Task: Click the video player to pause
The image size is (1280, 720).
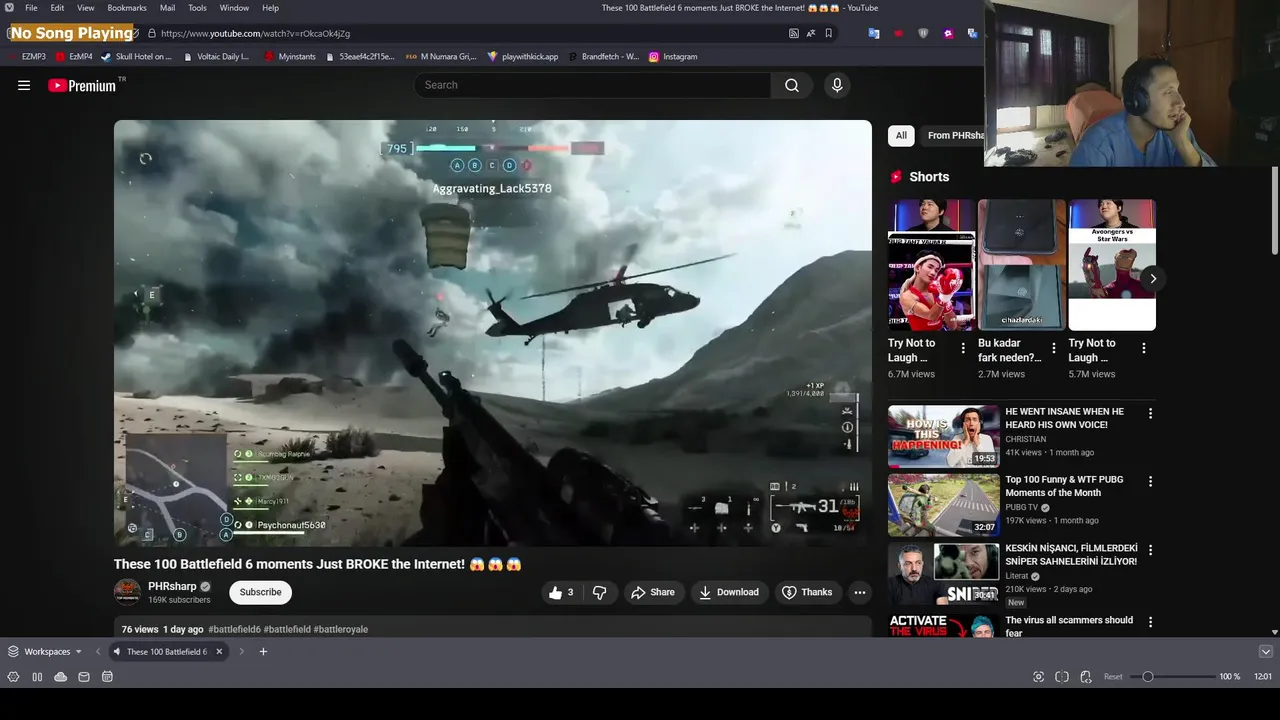Action: [492, 333]
